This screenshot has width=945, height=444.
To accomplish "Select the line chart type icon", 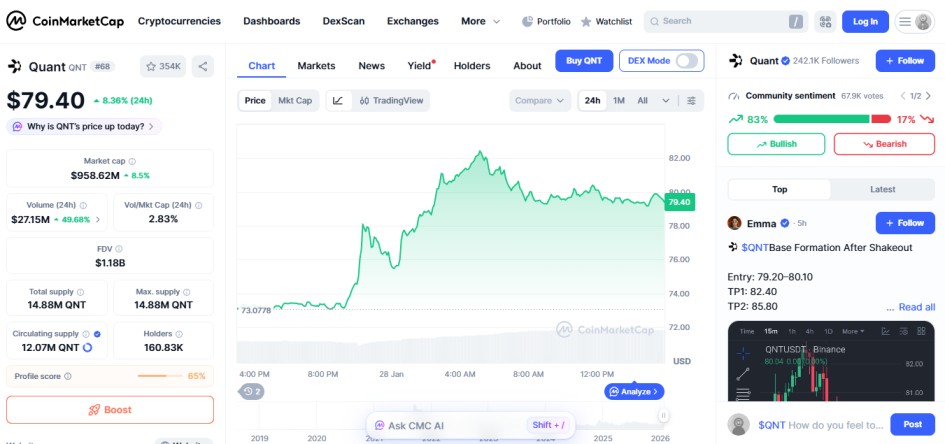I will 338,101.
